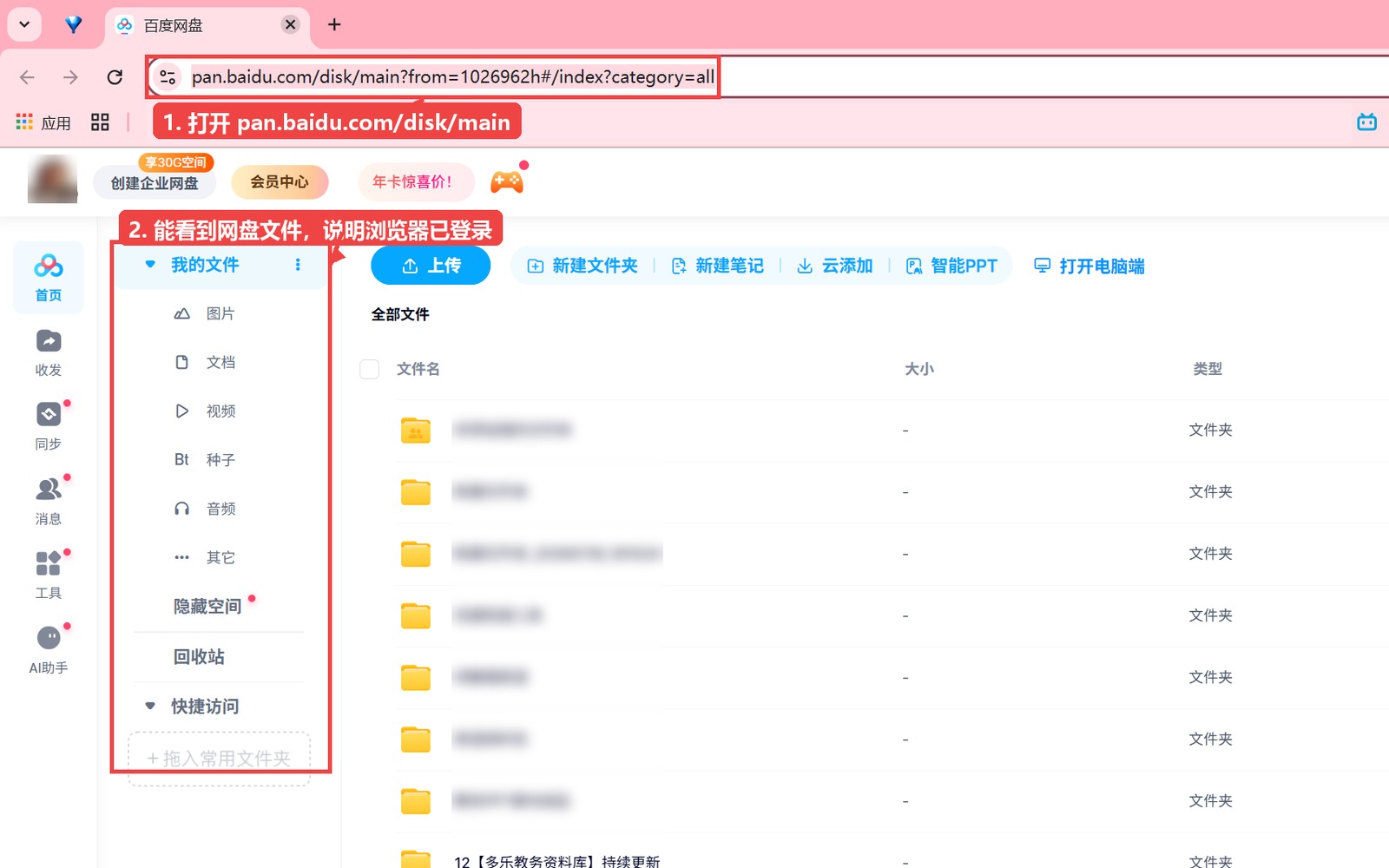Click 云添加 cloud add
Image resolution: width=1389 pixels, height=868 pixels.
pyautogui.click(x=834, y=266)
